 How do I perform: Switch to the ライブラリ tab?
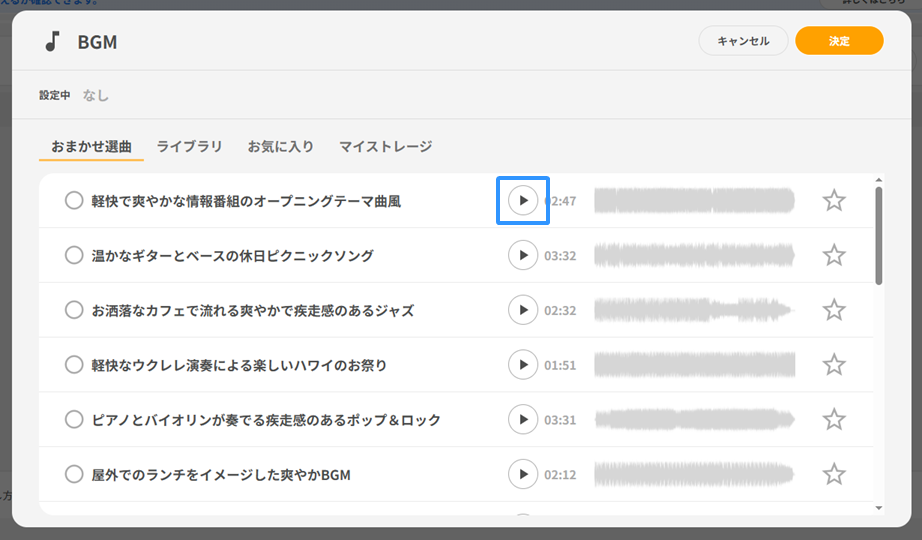tap(189, 147)
